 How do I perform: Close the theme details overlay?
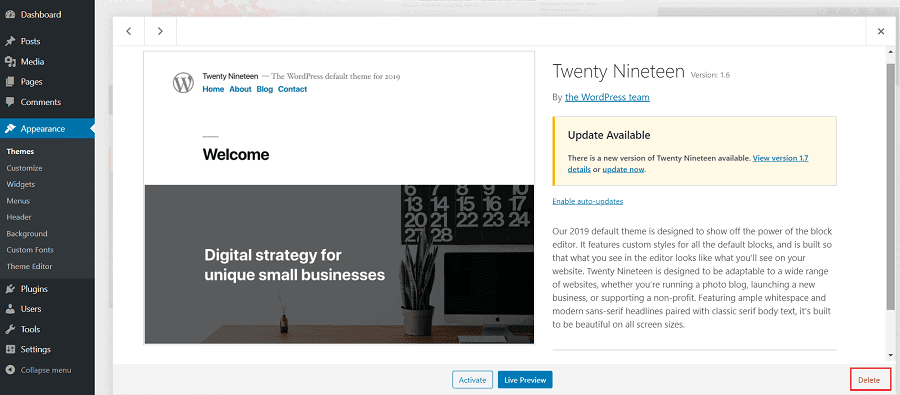881,32
